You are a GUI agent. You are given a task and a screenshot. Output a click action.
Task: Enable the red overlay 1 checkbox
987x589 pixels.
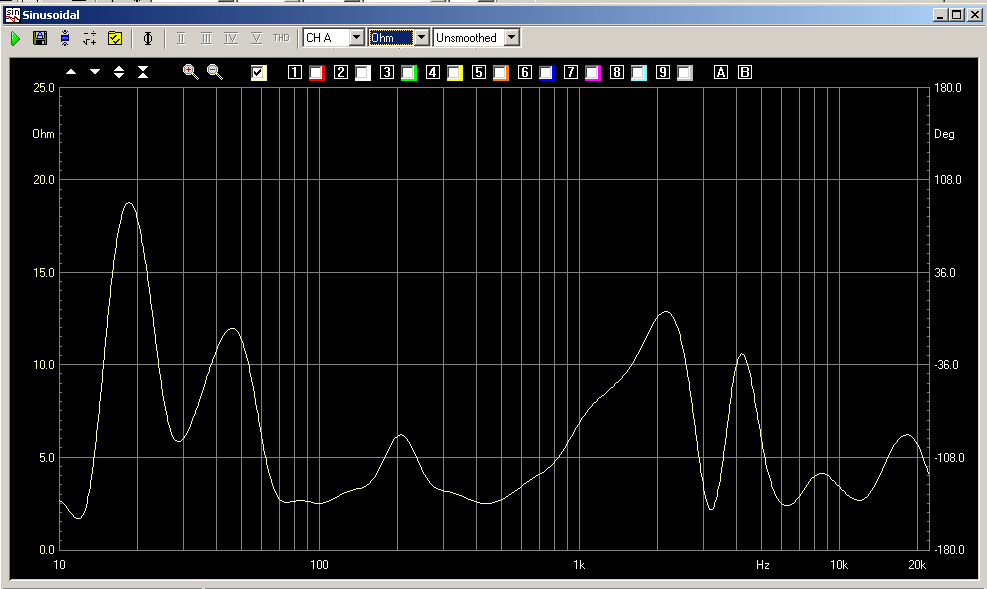(x=317, y=72)
